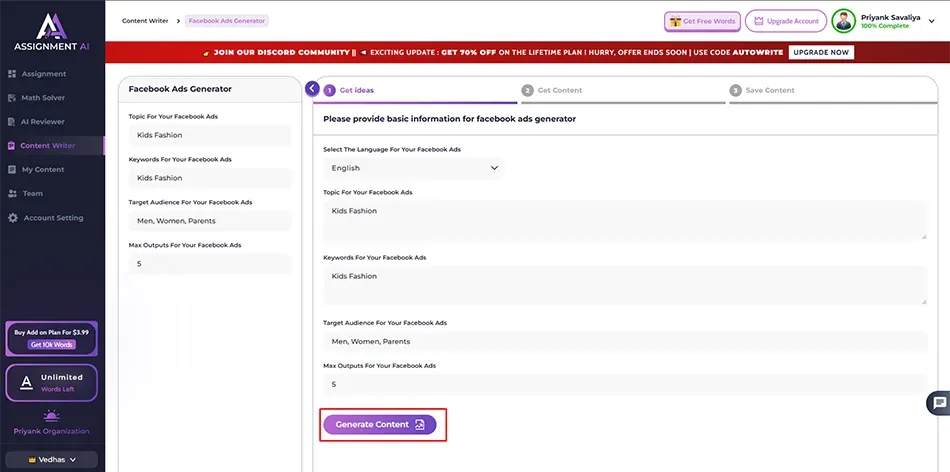Image resolution: width=950 pixels, height=472 pixels.
Task: Collapse the panel with the left arrow button
Action: click(312, 89)
